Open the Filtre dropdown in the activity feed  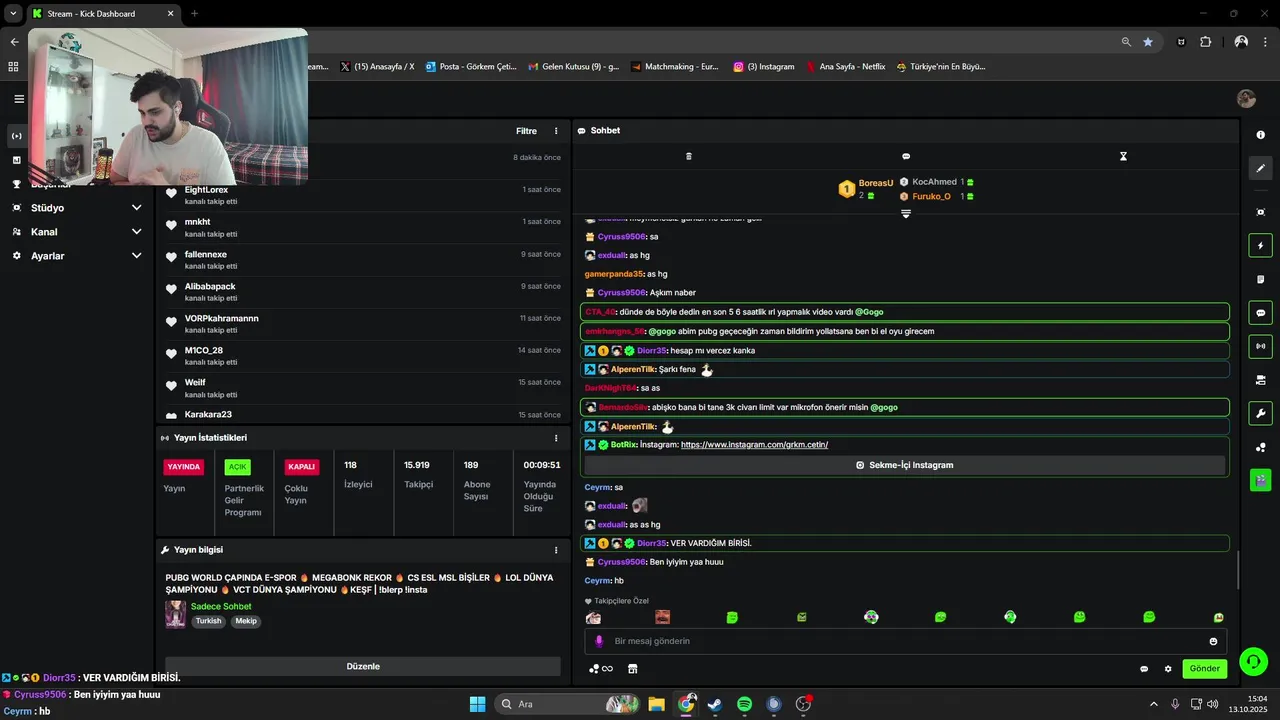pyautogui.click(x=526, y=131)
